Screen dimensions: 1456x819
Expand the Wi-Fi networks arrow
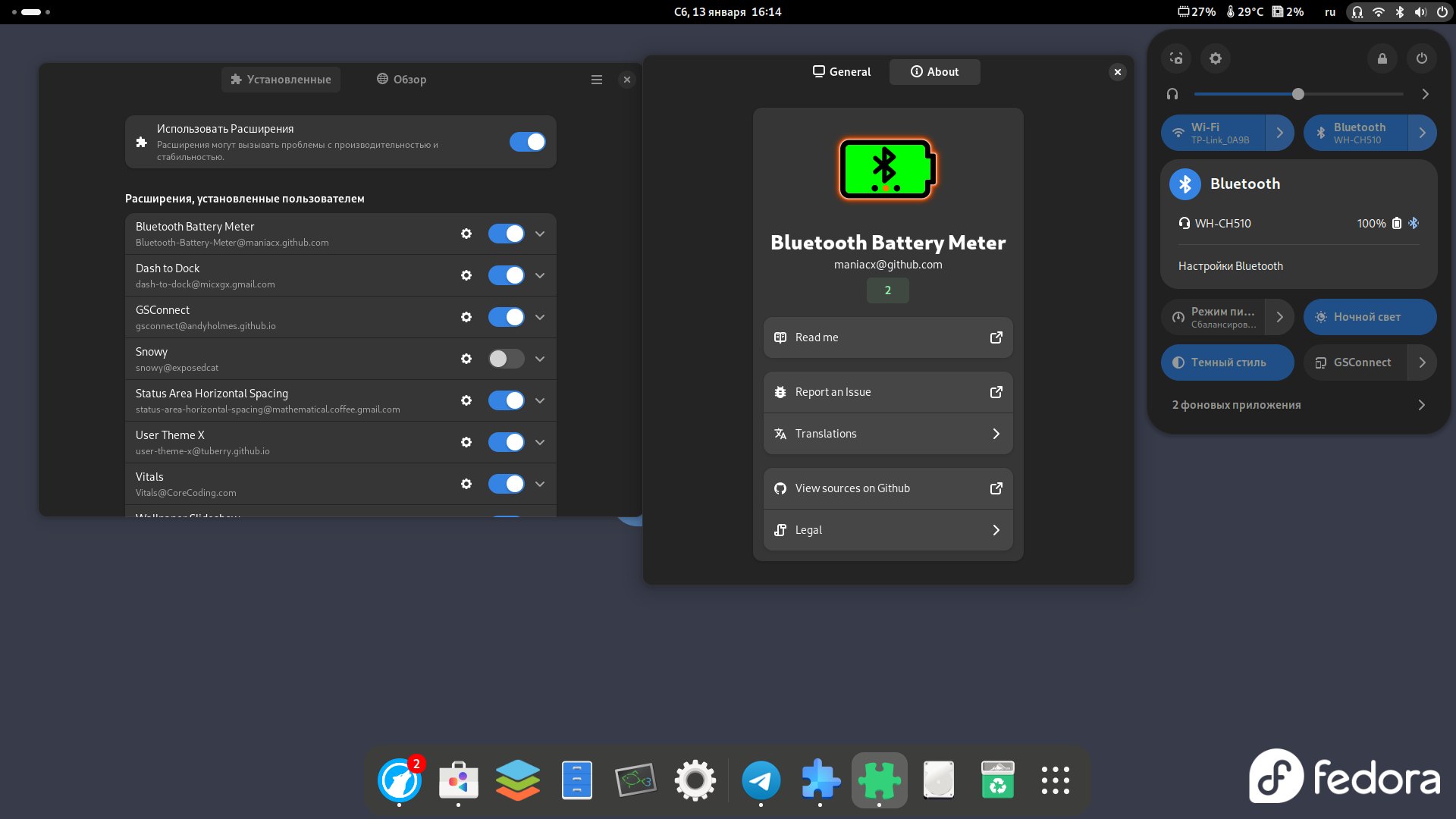point(1280,133)
